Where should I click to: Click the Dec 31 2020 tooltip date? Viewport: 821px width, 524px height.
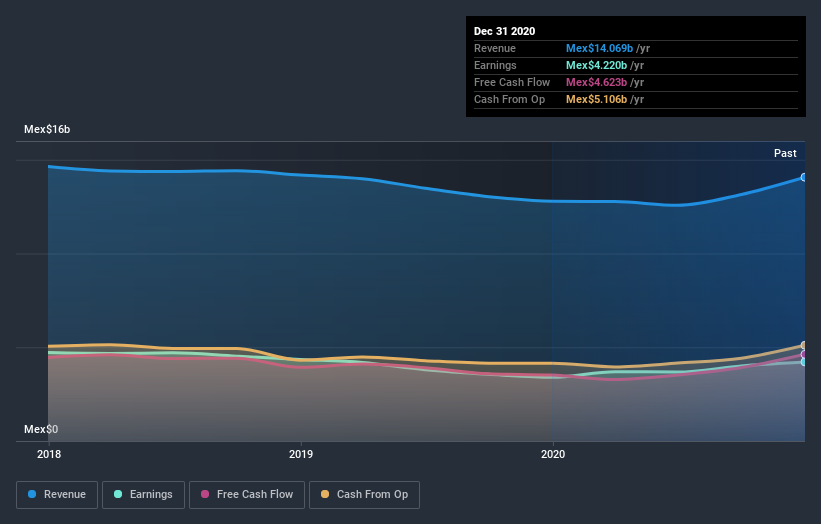(504, 31)
